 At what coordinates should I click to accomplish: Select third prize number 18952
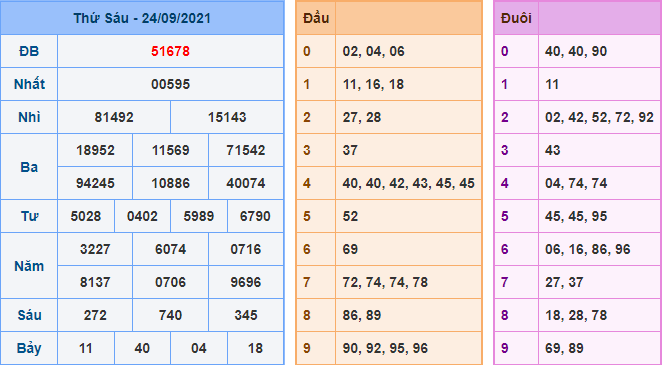click(95, 150)
